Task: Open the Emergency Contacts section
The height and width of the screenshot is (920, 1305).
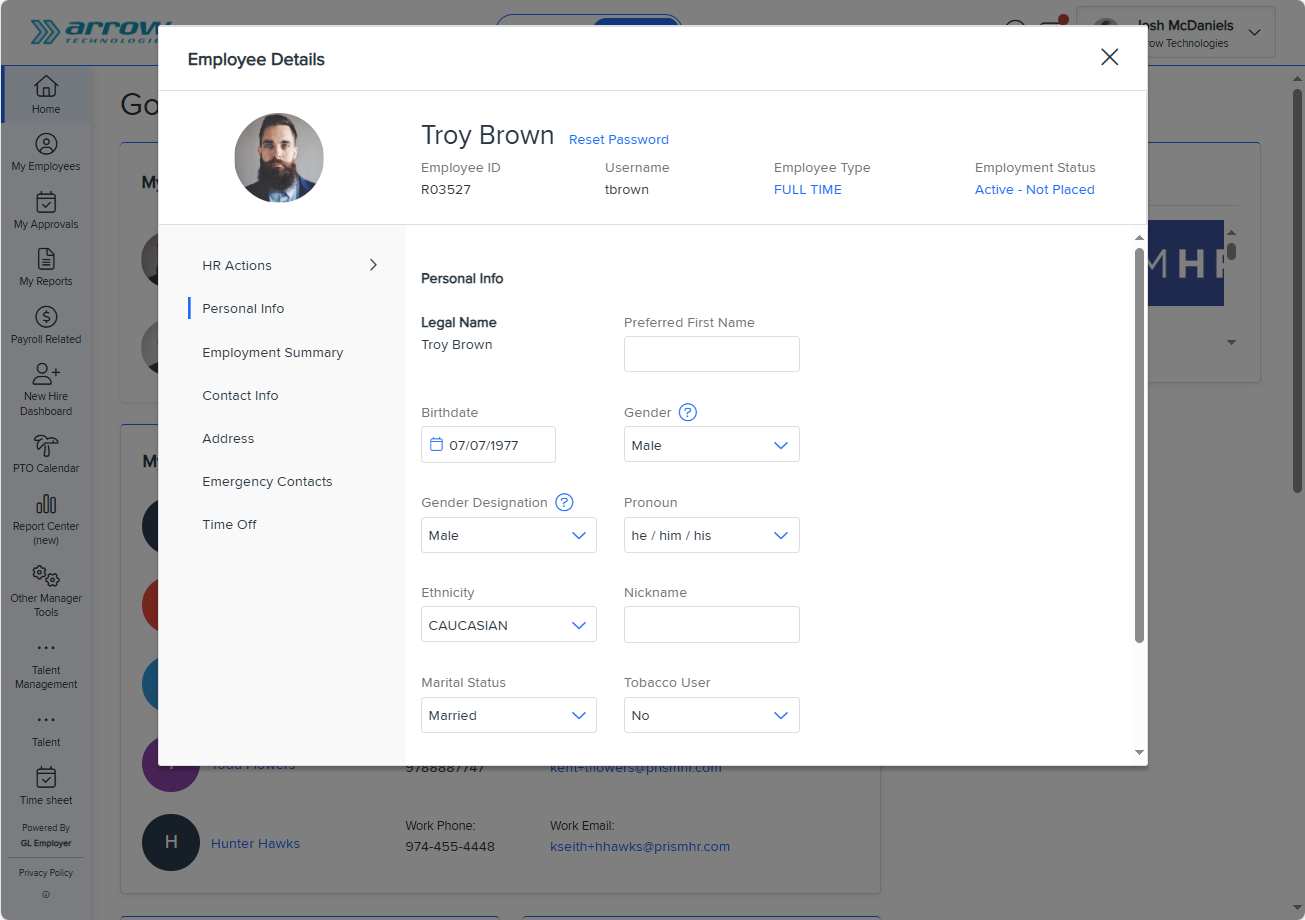Action: point(267,481)
